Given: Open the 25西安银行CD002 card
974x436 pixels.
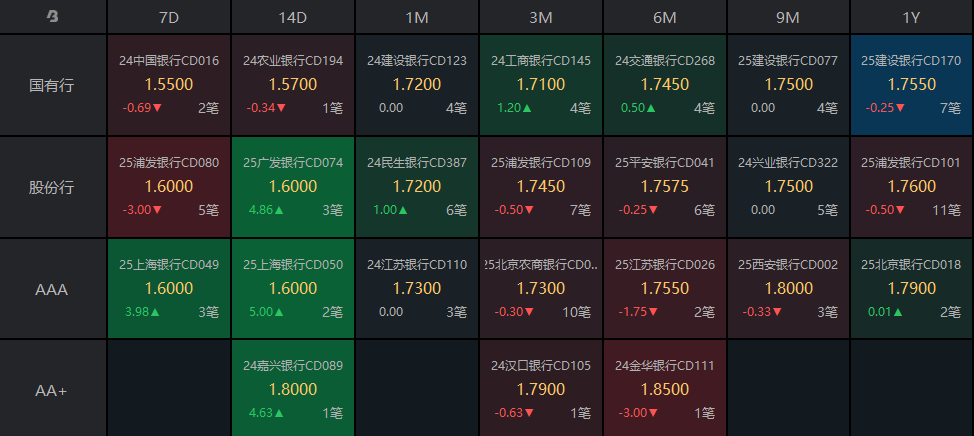Looking at the screenshot, I should pos(788,289).
